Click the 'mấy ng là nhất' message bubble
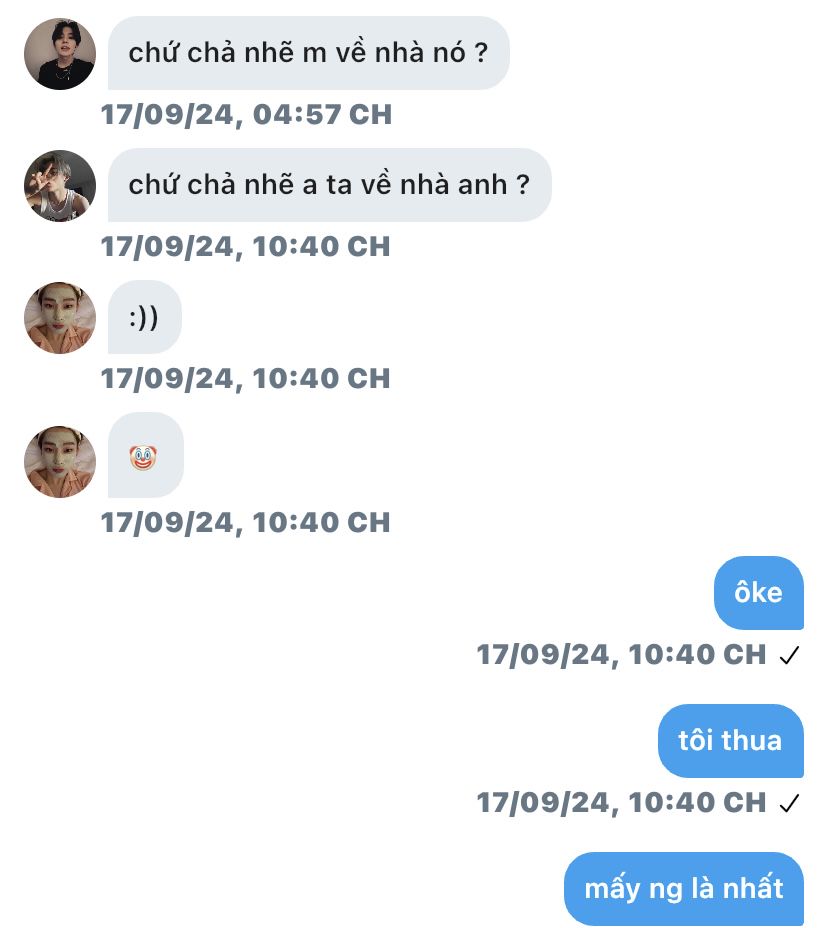Image resolution: width=828 pixels, height=928 pixels. pyautogui.click(x=683, y=889)
